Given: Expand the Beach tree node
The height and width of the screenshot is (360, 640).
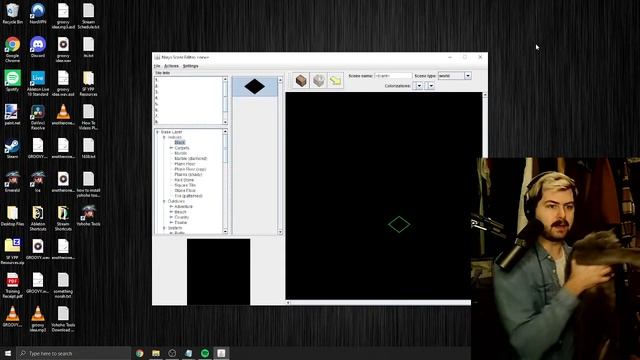Looking at the screenshot, I should click(x=171, y=212).
